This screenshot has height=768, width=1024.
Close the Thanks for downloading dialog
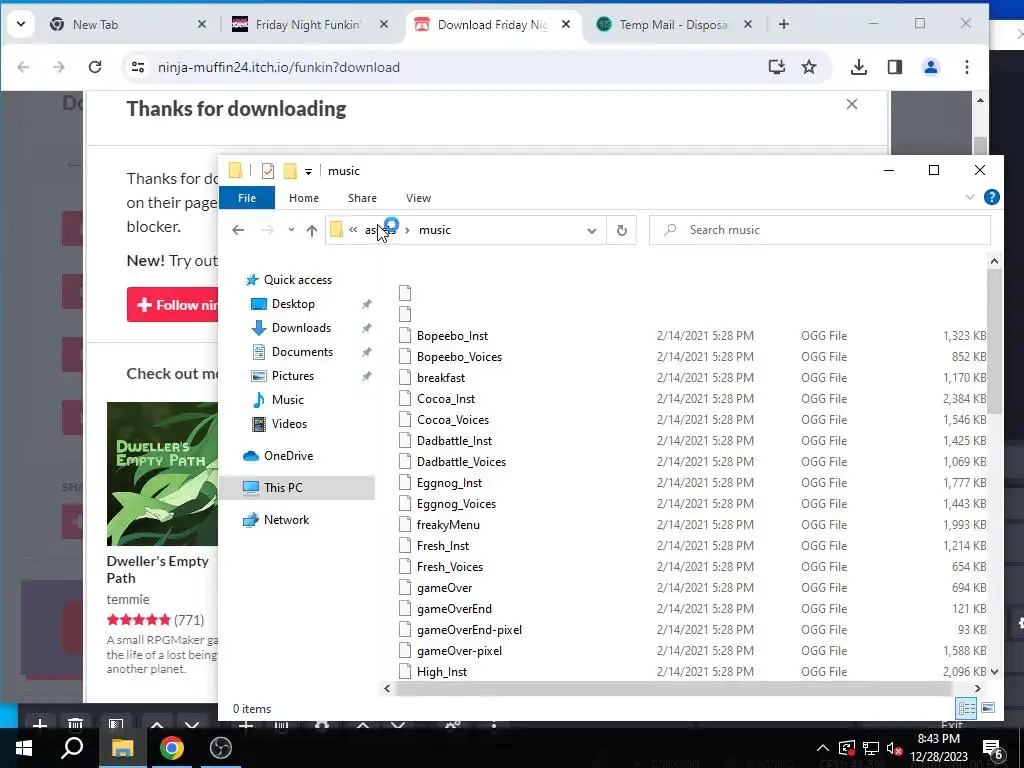click(x=852, y=104)
